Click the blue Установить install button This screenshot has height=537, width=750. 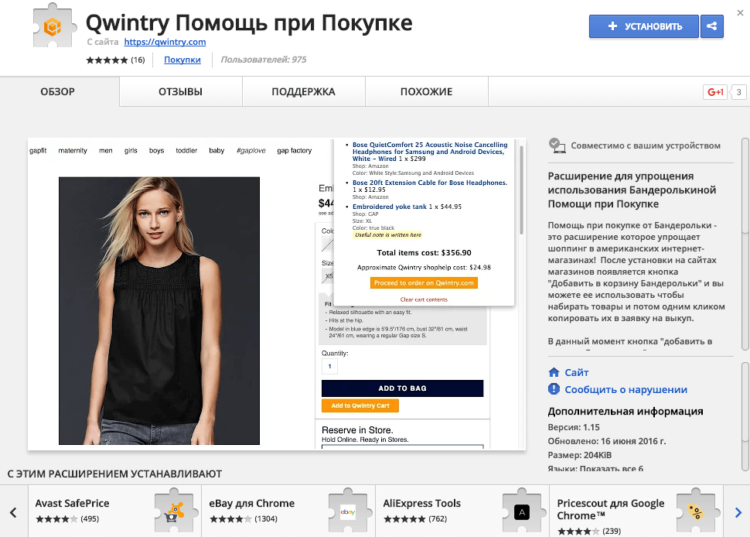coord(644,26)
